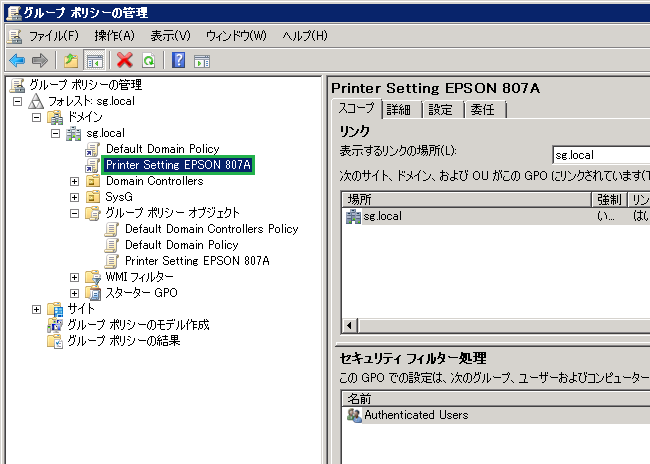Select the グループ ポリシーのモデル作成 node

point(138,325)
